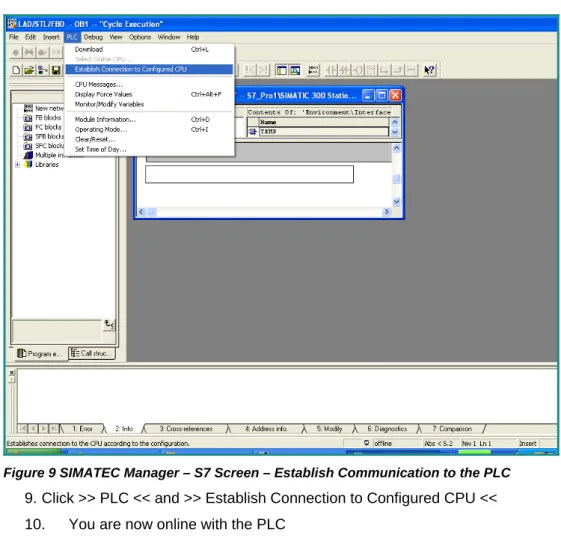Switch to Call structure tab
561x541 pixels.
pos(92,353)
